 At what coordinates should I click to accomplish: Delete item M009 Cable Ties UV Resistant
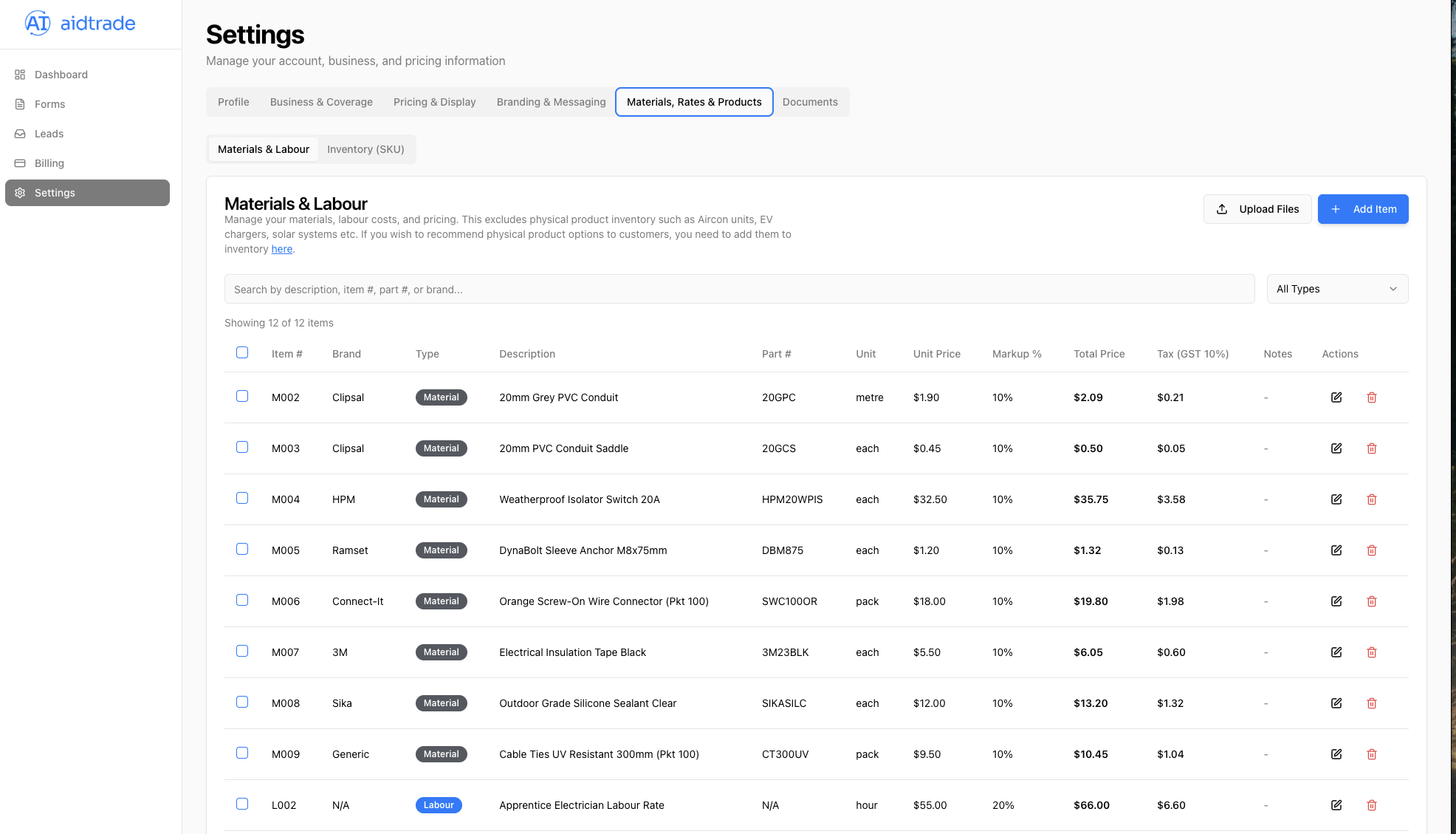click(x=1372, y=754)
